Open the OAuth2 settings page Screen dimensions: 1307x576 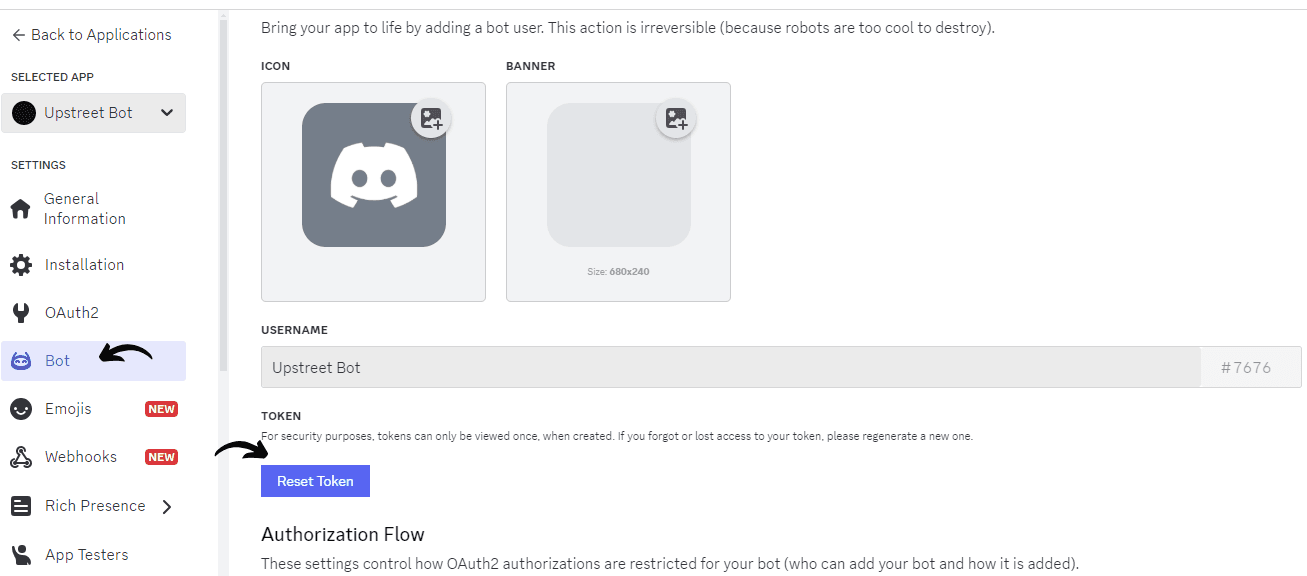(71, 313)
